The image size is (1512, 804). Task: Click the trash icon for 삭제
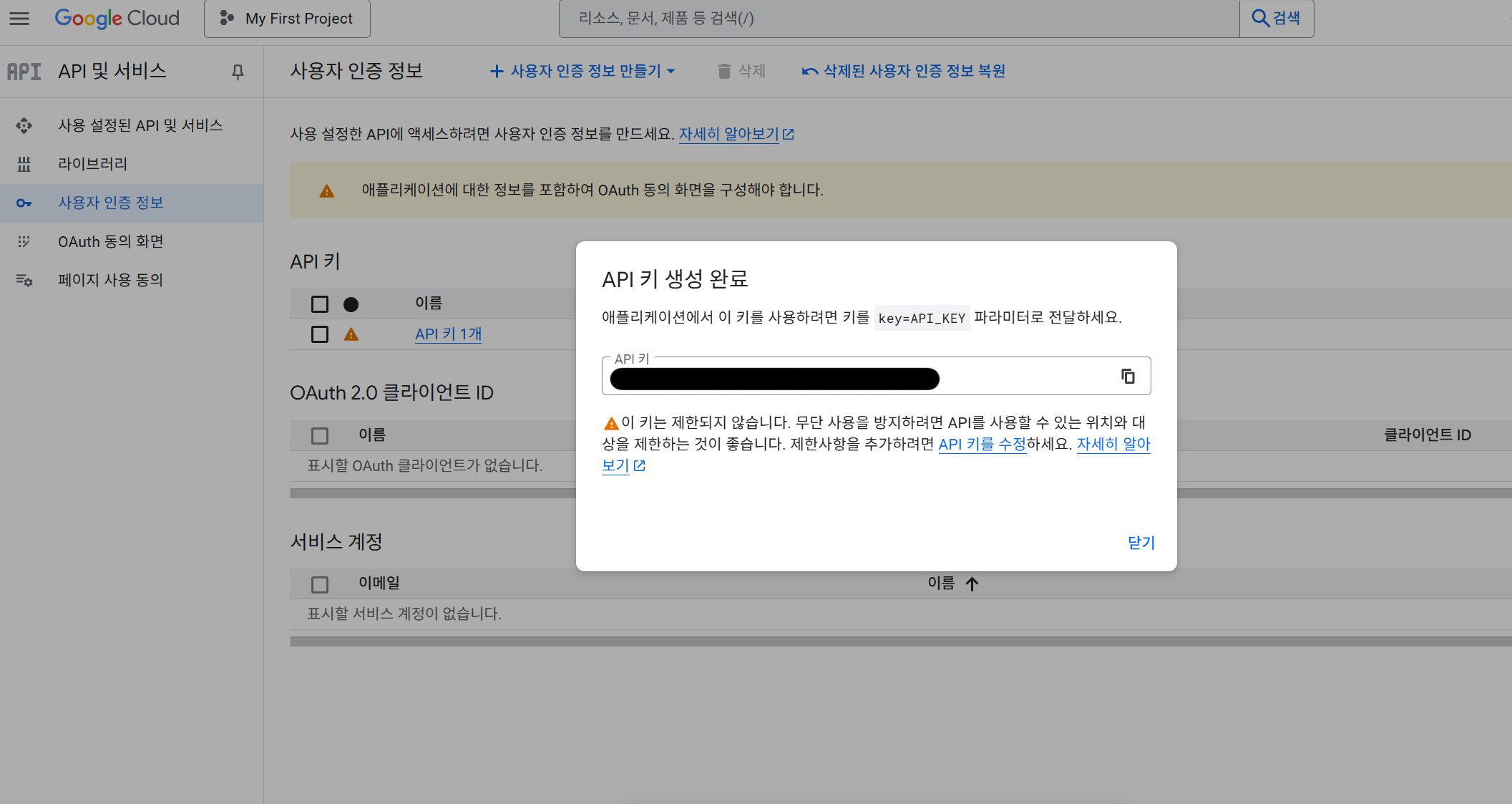click(x=724, y=71)
